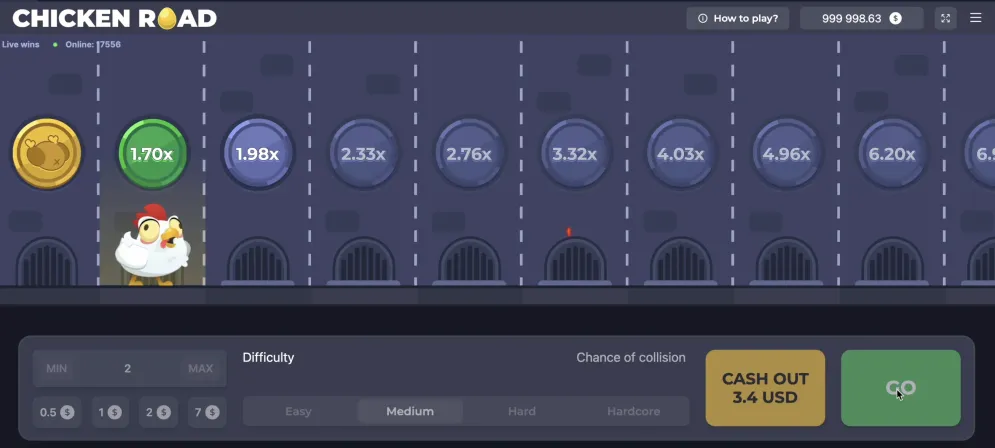
Task: Open the hamburger menu
Action: tap(976, 18)
